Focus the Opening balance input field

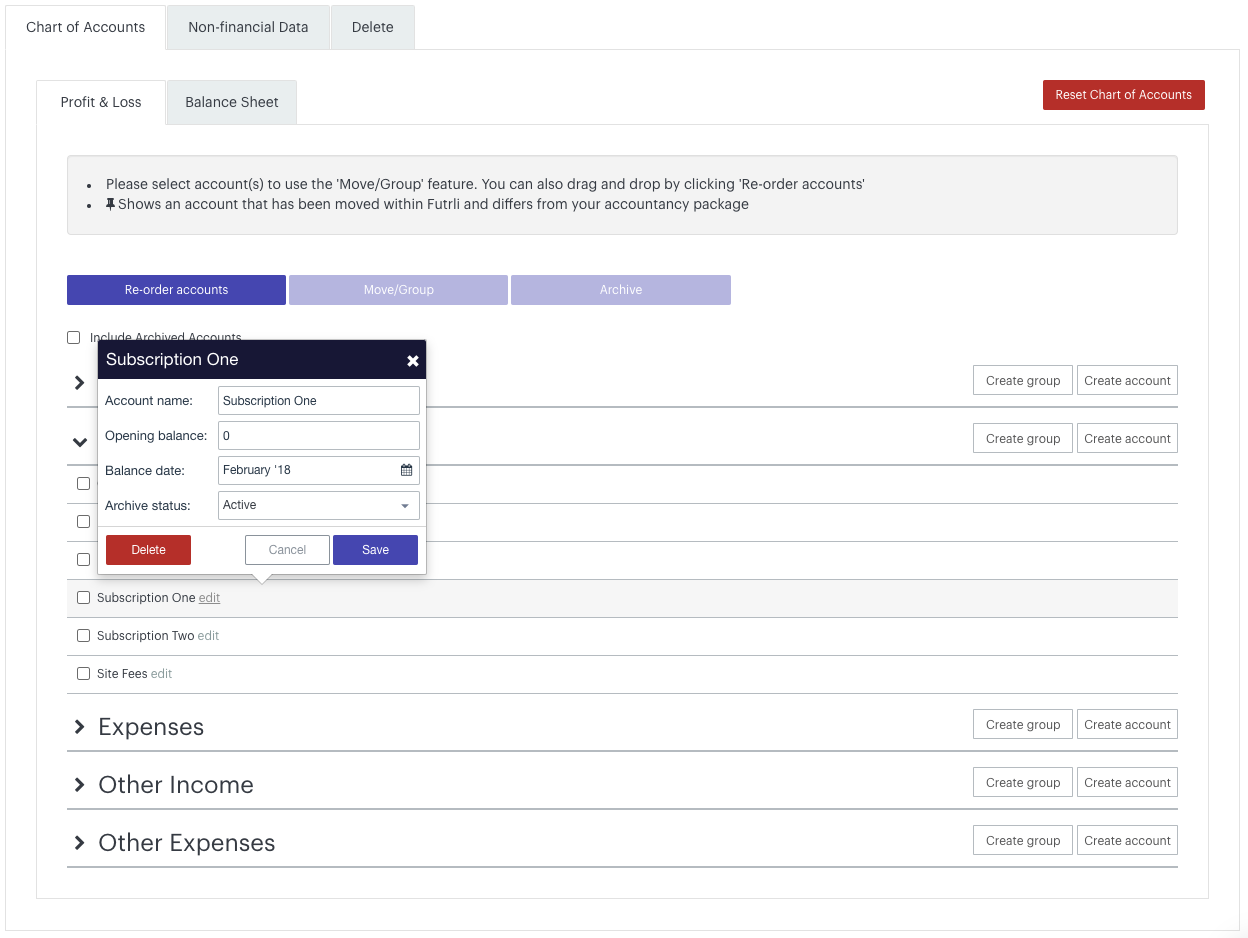tap(319, 436)
